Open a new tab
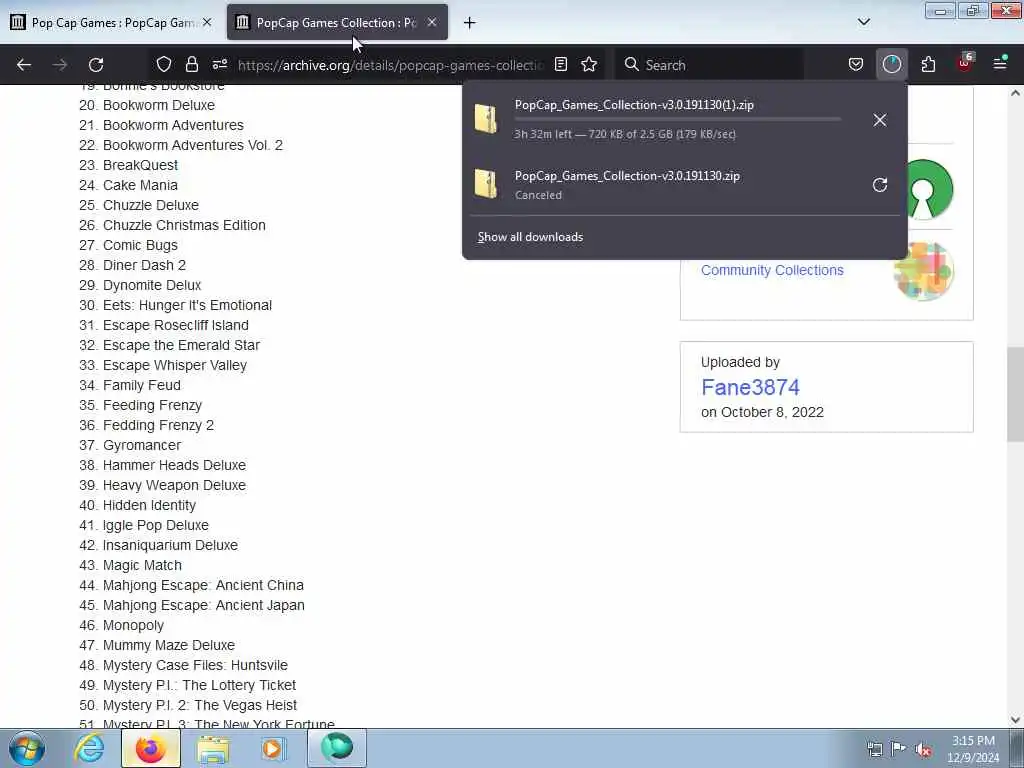 470,23
